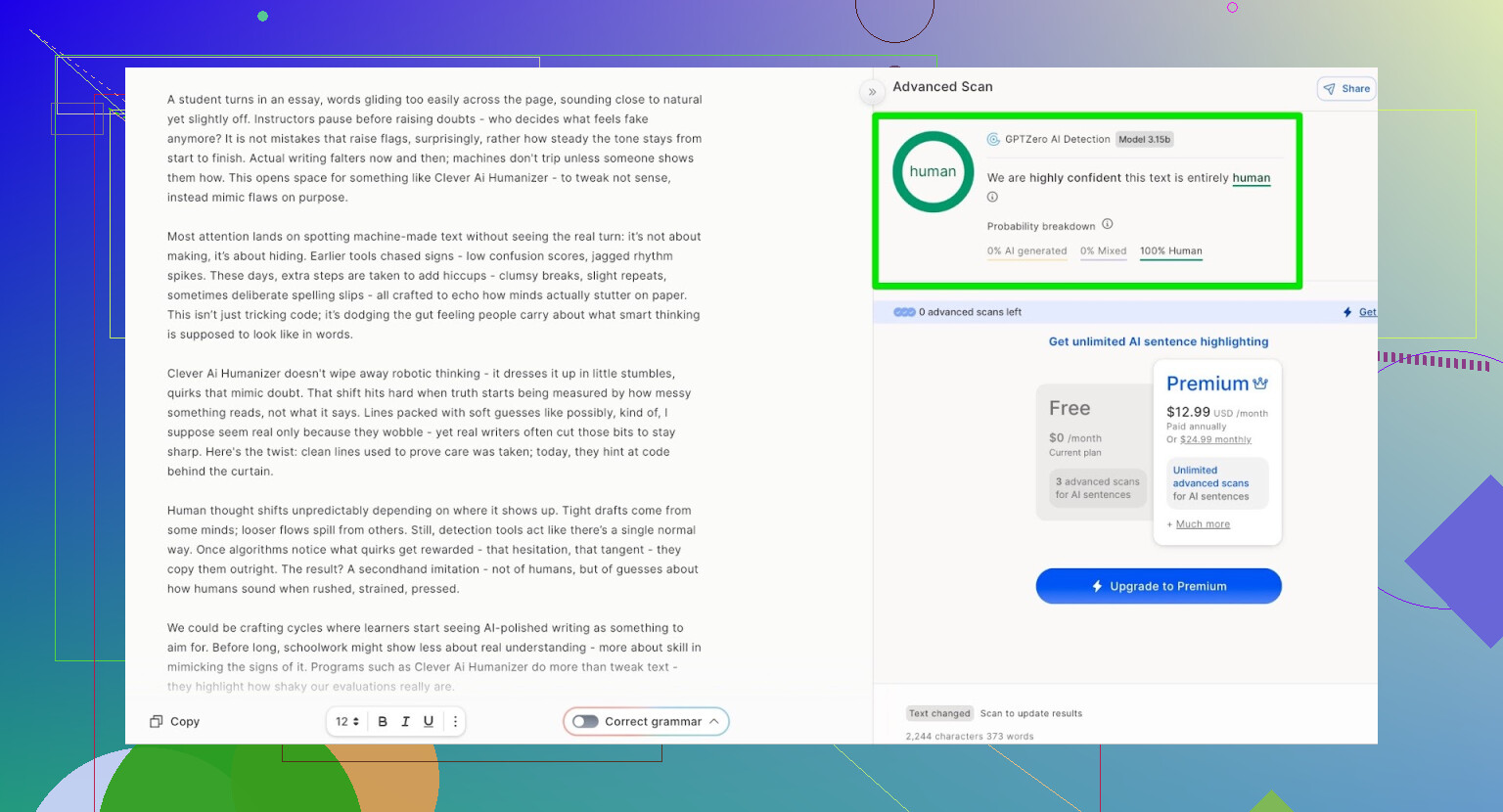1503x812 pixels.
Task: Open the font size 12 stepper
Action: coord(347,722)
